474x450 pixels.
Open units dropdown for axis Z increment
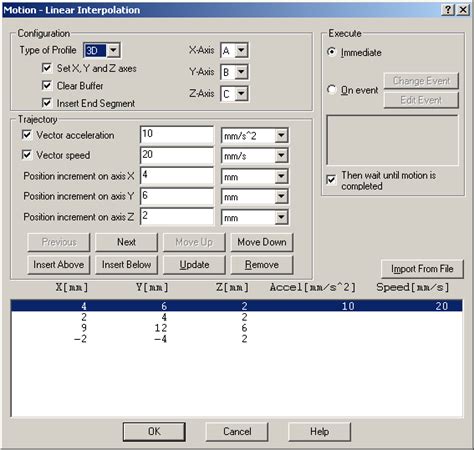(x=281, y=218)
